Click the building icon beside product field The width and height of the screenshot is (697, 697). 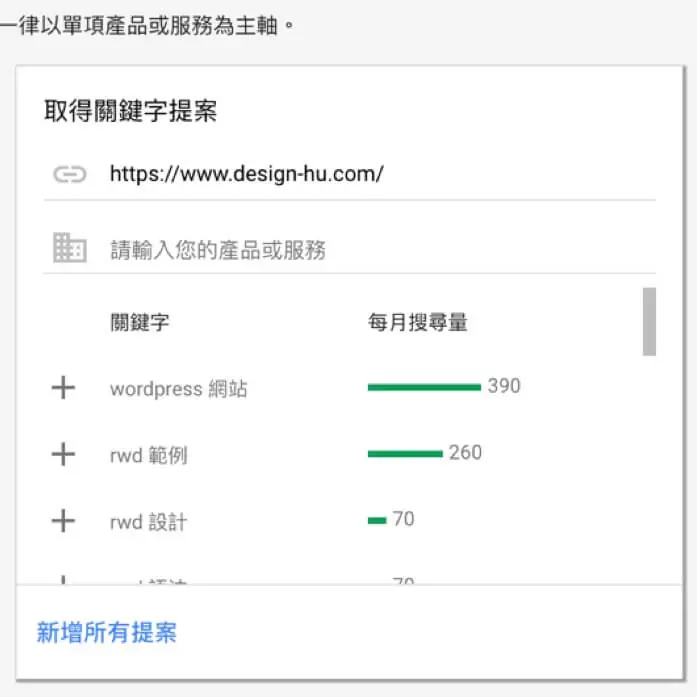(x=70, y=248)
